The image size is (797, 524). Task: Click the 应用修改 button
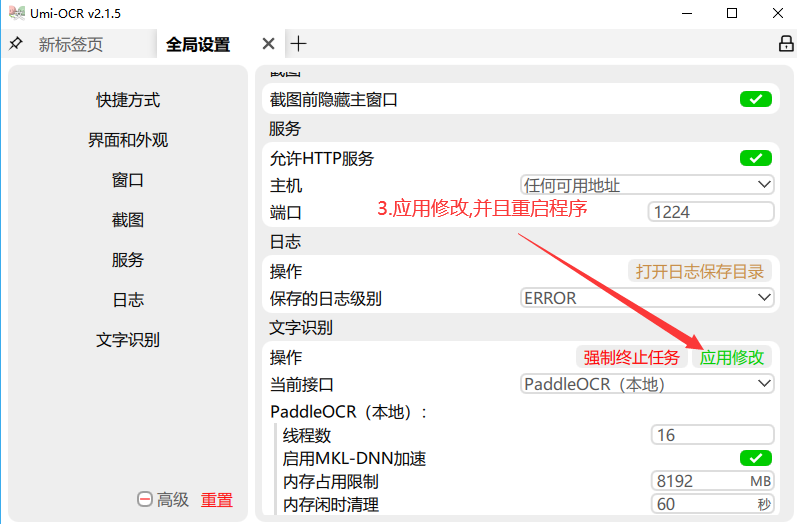(731, 357)
